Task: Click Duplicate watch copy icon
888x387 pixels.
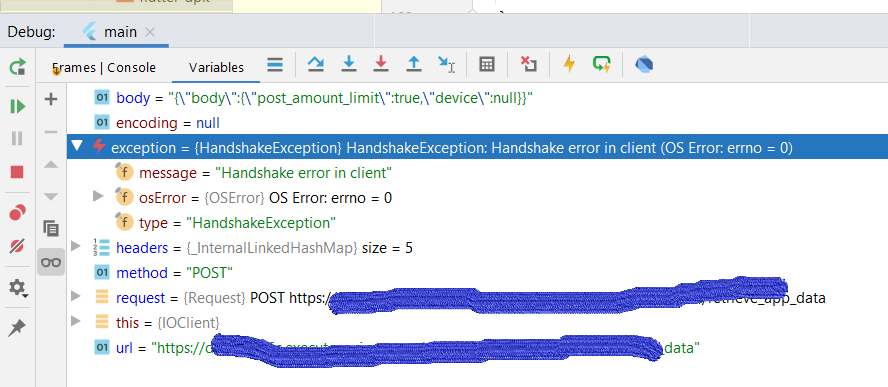Action: click(x=51, y=228)
